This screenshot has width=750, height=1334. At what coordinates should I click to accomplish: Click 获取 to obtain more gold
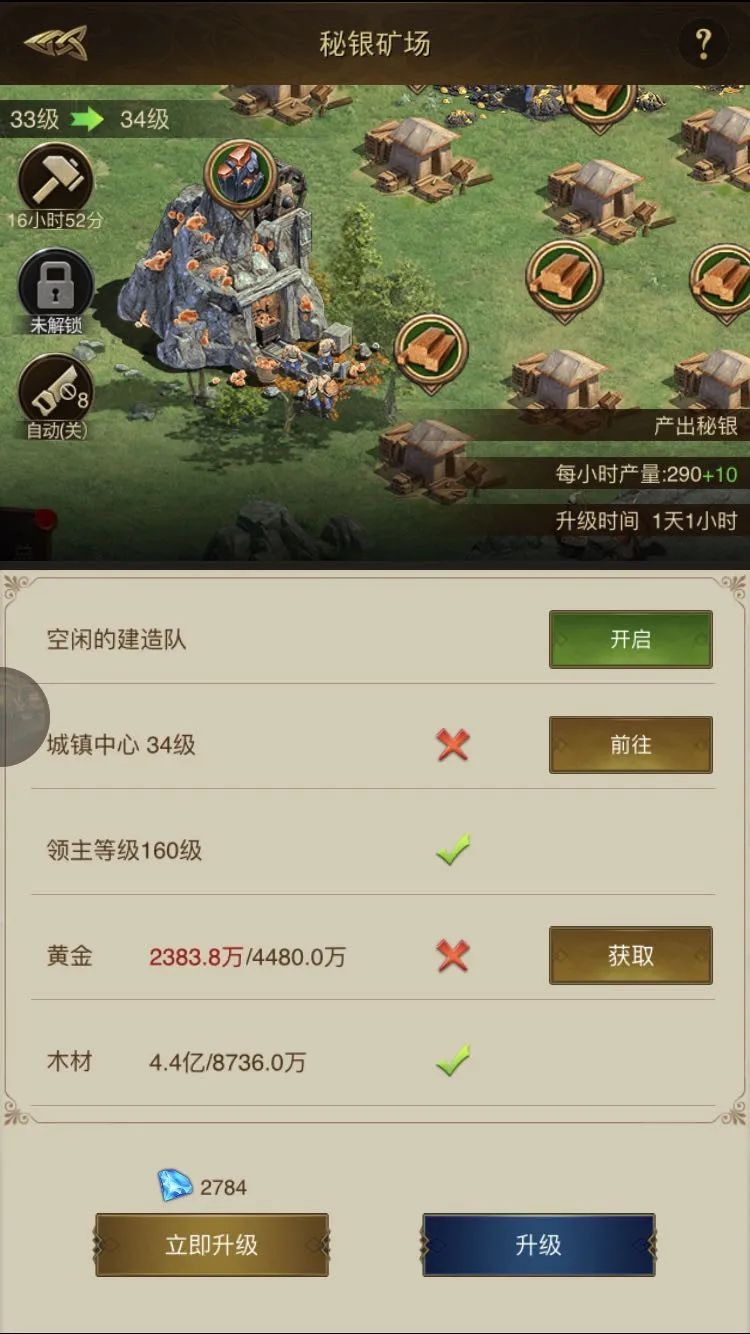tap(631, 955)
